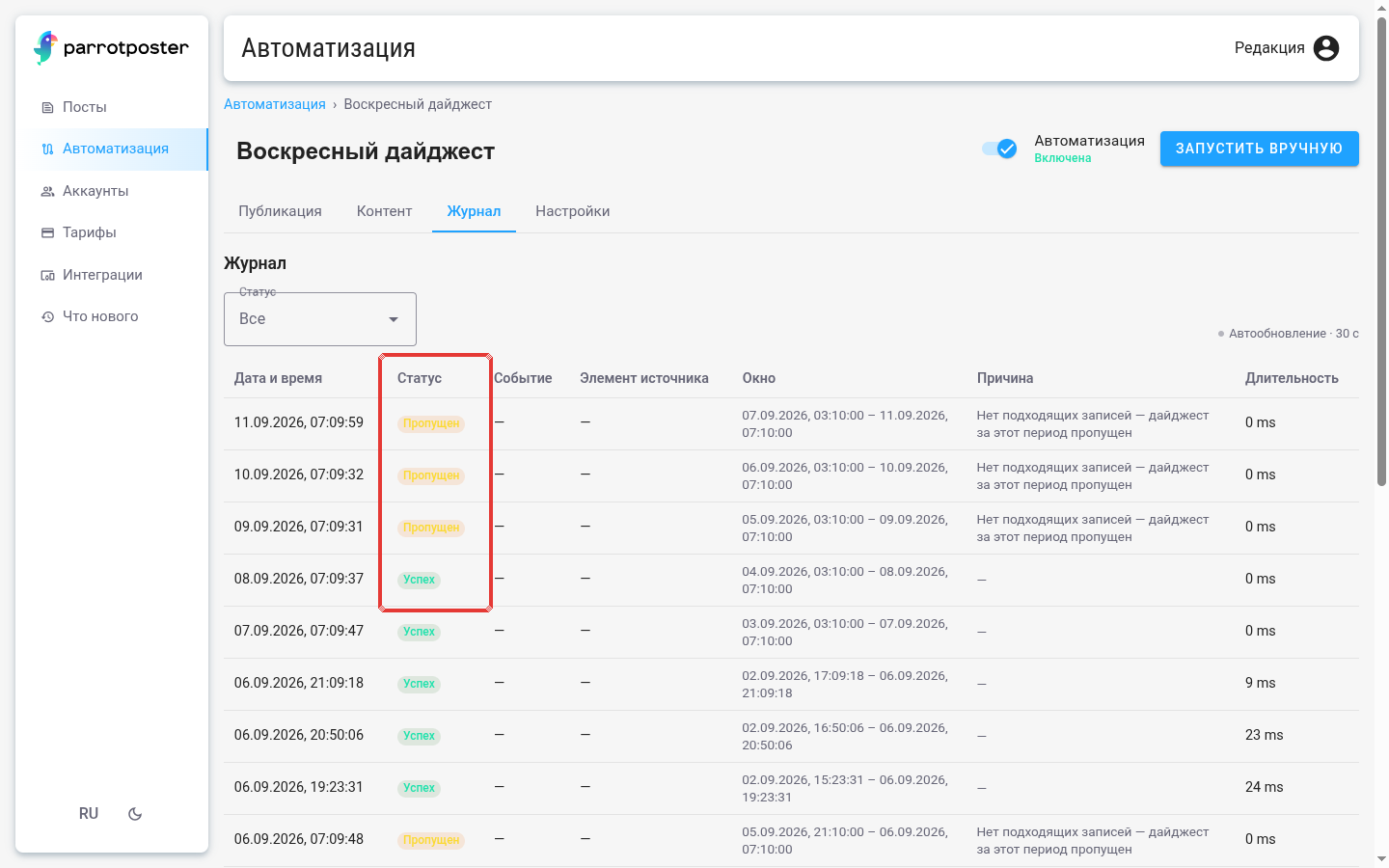Click the Автоматизация sidebar icon
Viewport: 1389px width, 868px height.
click(47, 149)
